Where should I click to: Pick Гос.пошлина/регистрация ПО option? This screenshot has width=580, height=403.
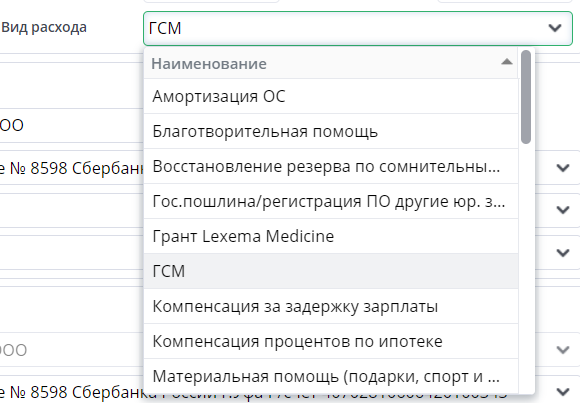click(x=331, y=201)
